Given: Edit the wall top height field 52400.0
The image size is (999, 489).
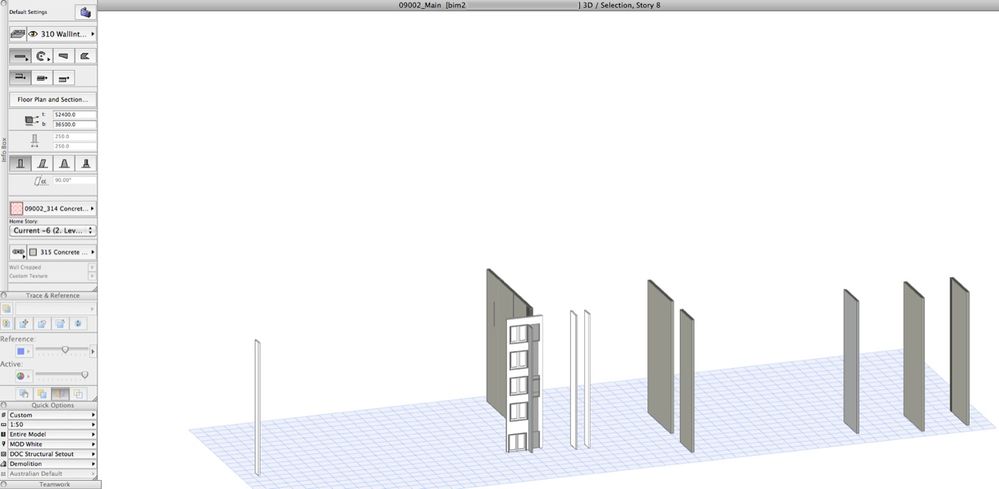Looking at the screenshot, I should coord(75,115).
